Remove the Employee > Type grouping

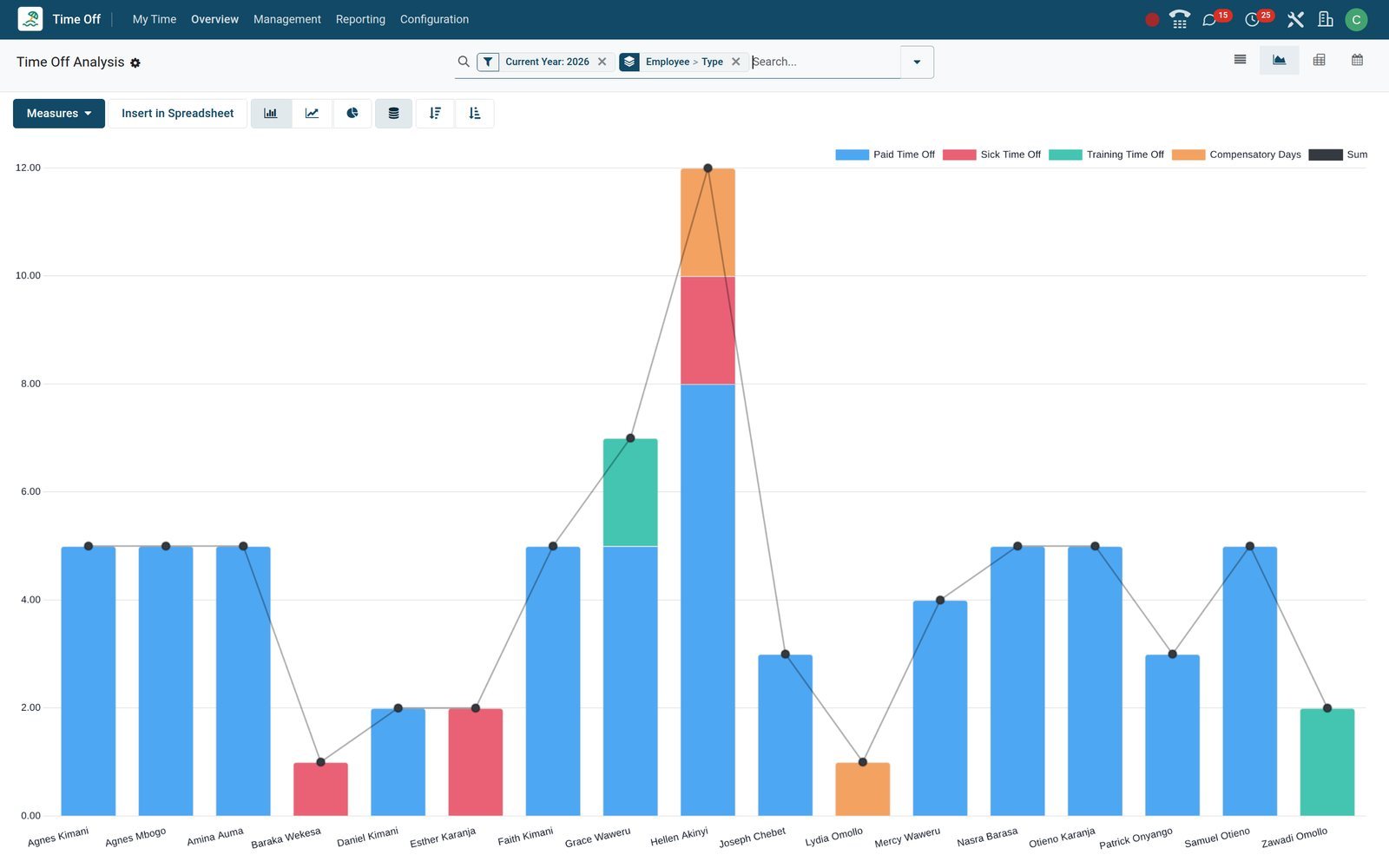coord(736,62)
